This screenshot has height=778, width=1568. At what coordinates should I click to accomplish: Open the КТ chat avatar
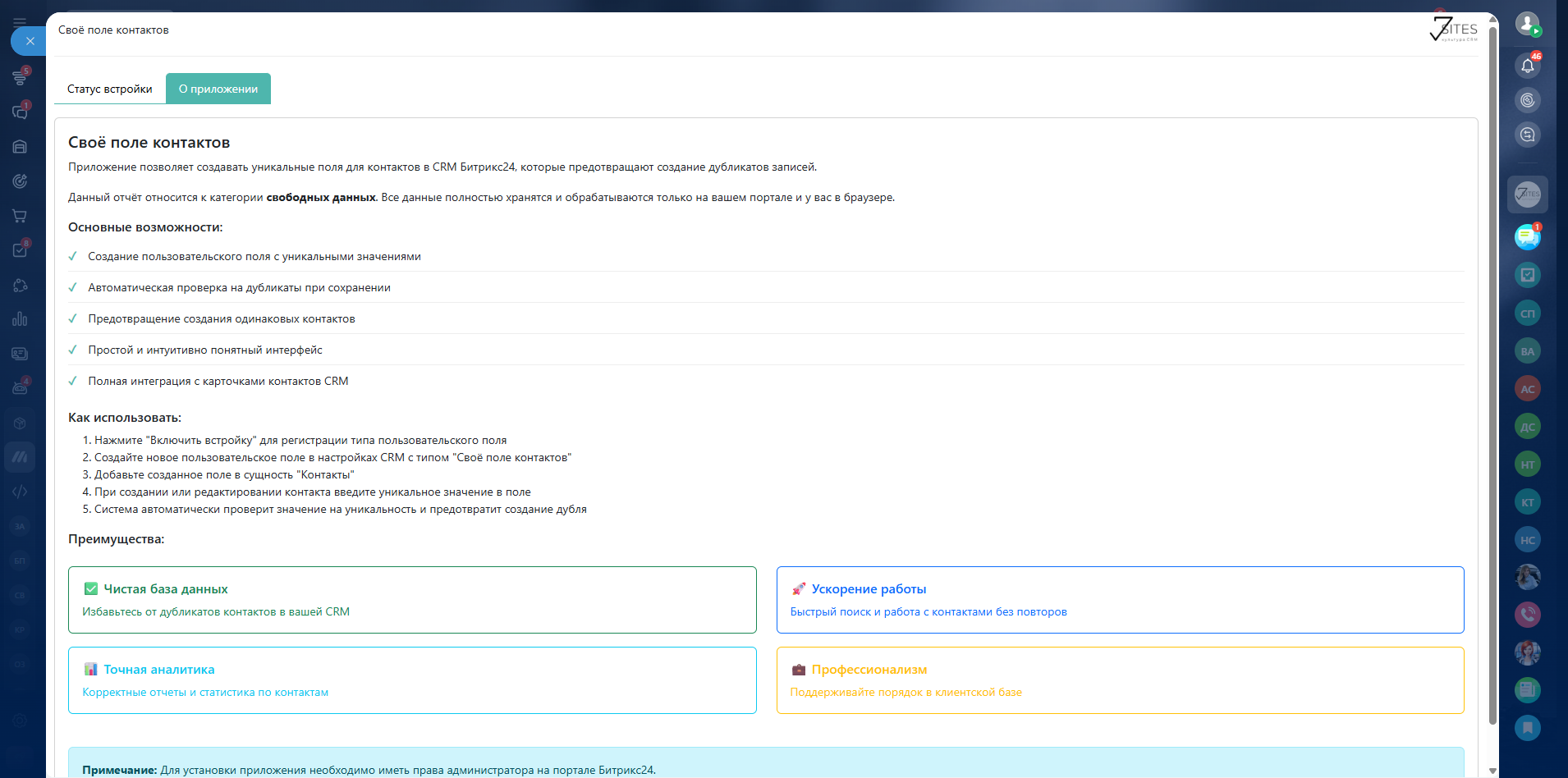[x=1528, y=501]
